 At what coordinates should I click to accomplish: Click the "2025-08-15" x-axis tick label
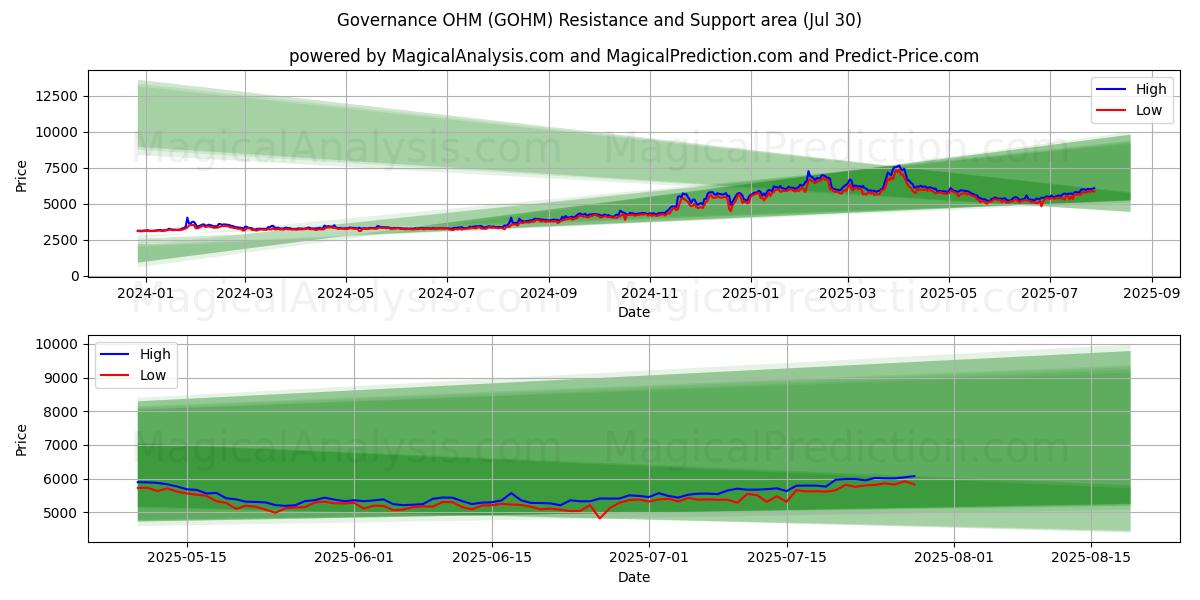pos(1091,558)
